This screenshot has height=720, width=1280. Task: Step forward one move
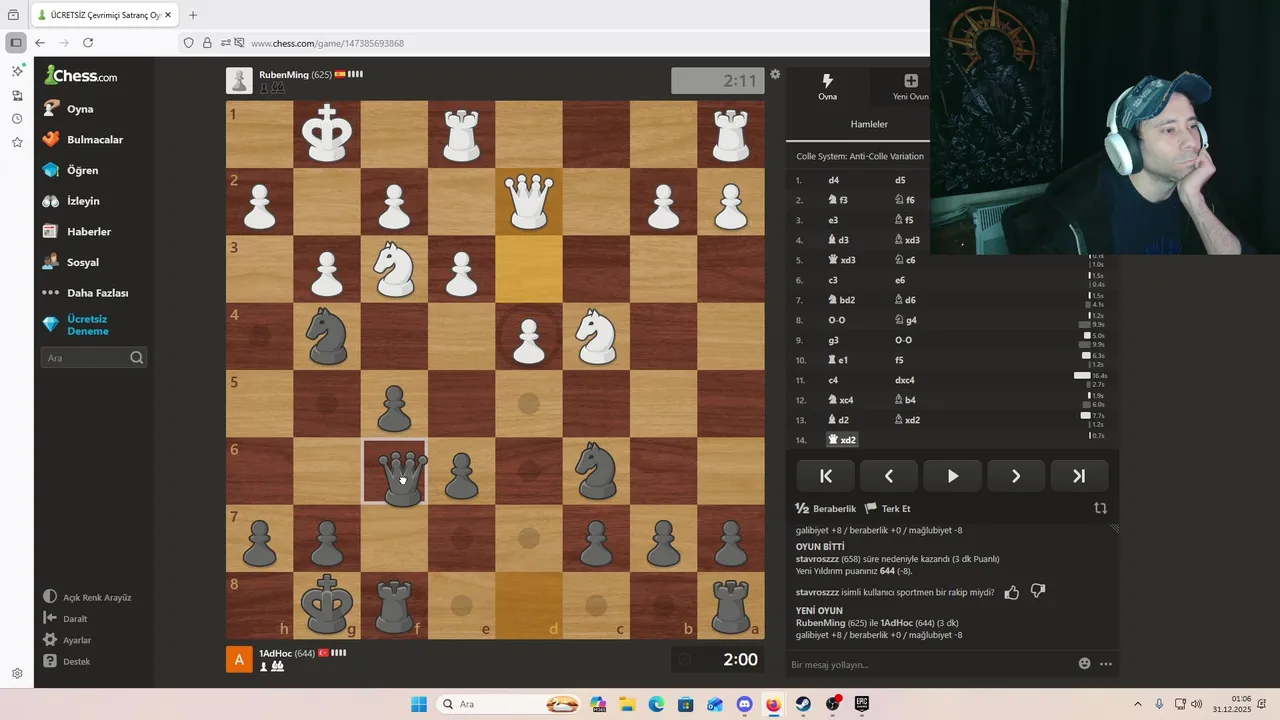pos(1016,476)
